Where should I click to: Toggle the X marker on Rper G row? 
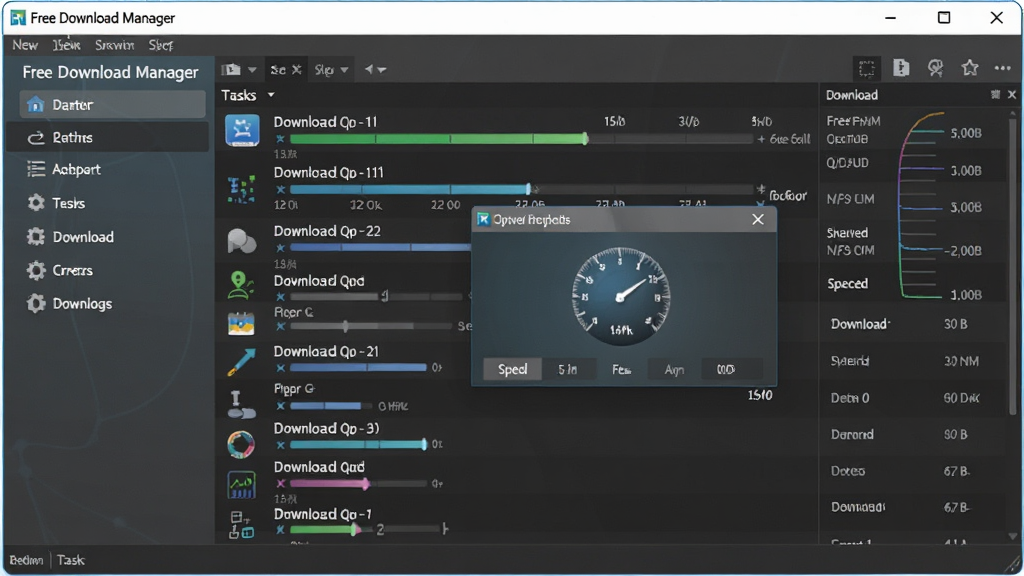280,326
